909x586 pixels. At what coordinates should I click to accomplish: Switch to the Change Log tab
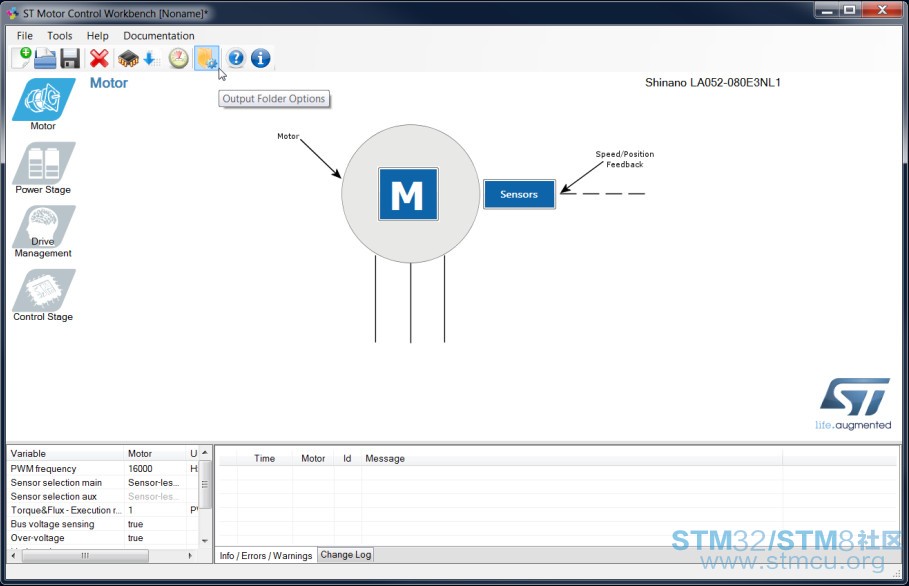pyautogui.click(x=346, y=555)
